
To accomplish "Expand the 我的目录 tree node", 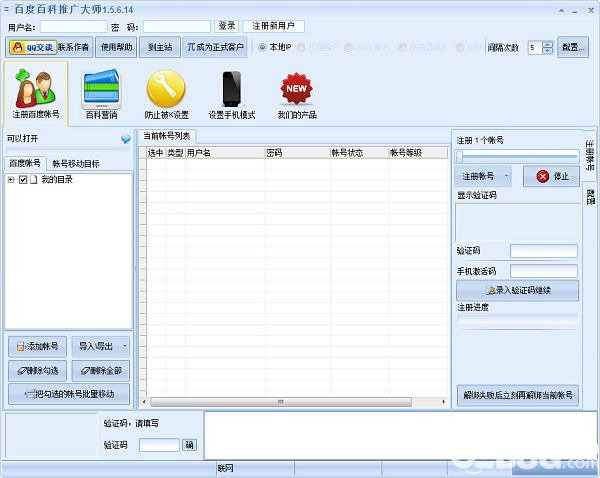I will 11,179.
